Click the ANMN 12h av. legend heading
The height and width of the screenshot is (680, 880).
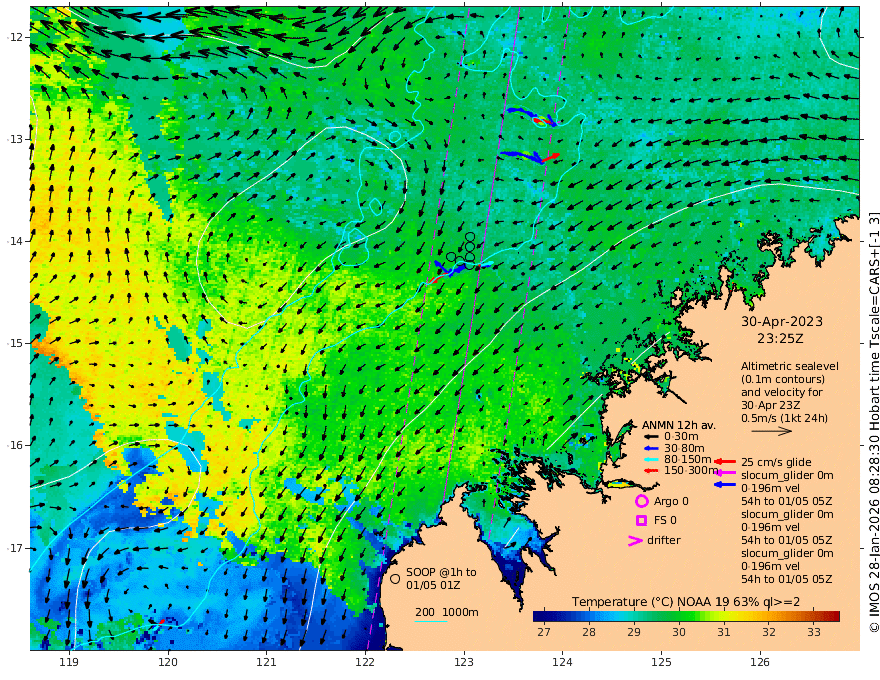tap(679, 425)
